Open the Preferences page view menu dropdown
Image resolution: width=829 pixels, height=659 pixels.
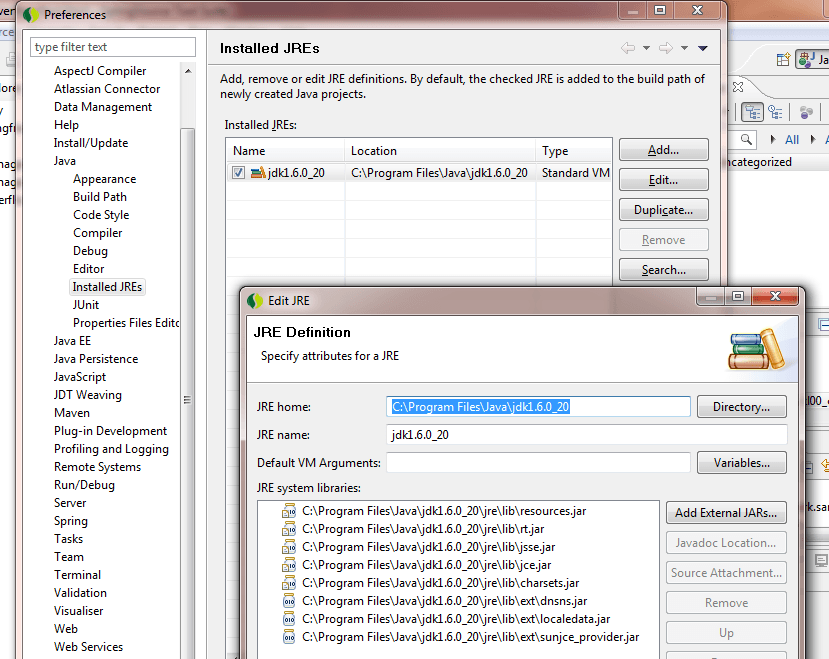(x=703, y=48)
